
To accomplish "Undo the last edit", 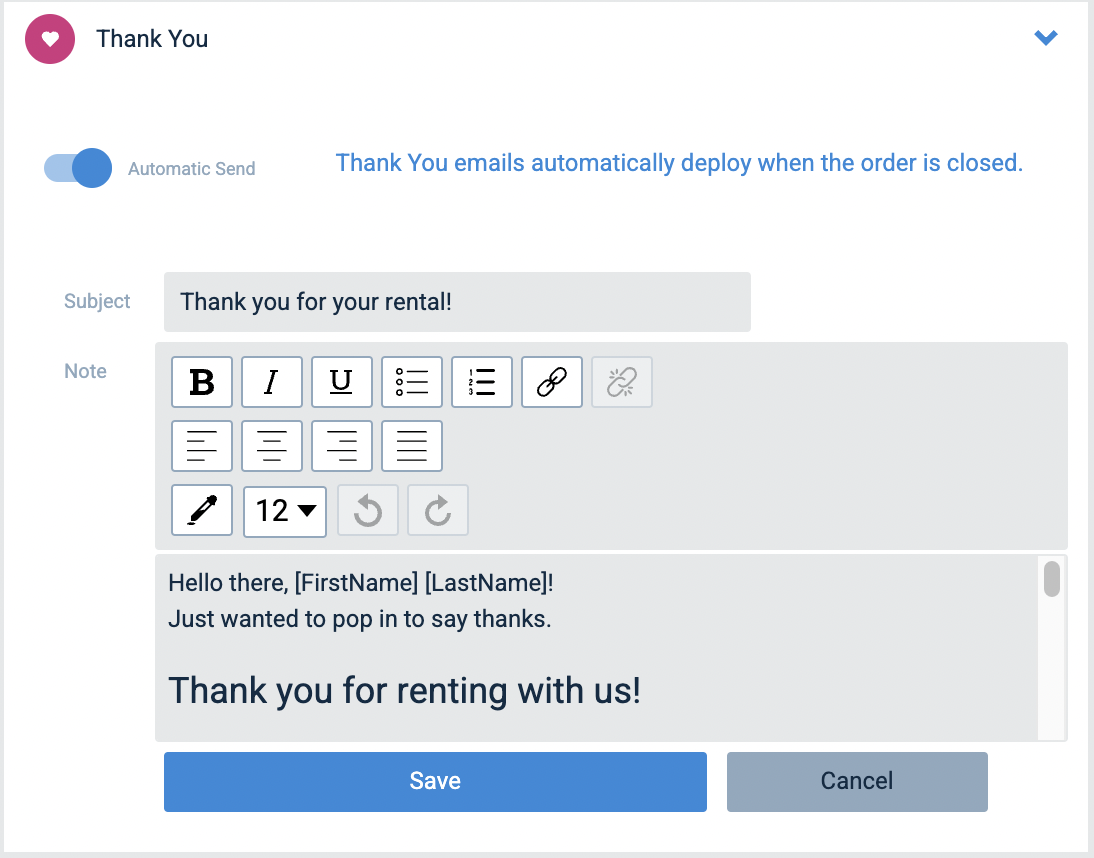I will click(368, 511).
